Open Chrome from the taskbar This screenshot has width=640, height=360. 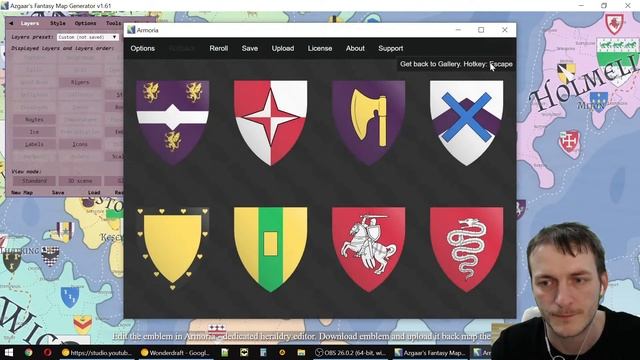coord(28,352)
